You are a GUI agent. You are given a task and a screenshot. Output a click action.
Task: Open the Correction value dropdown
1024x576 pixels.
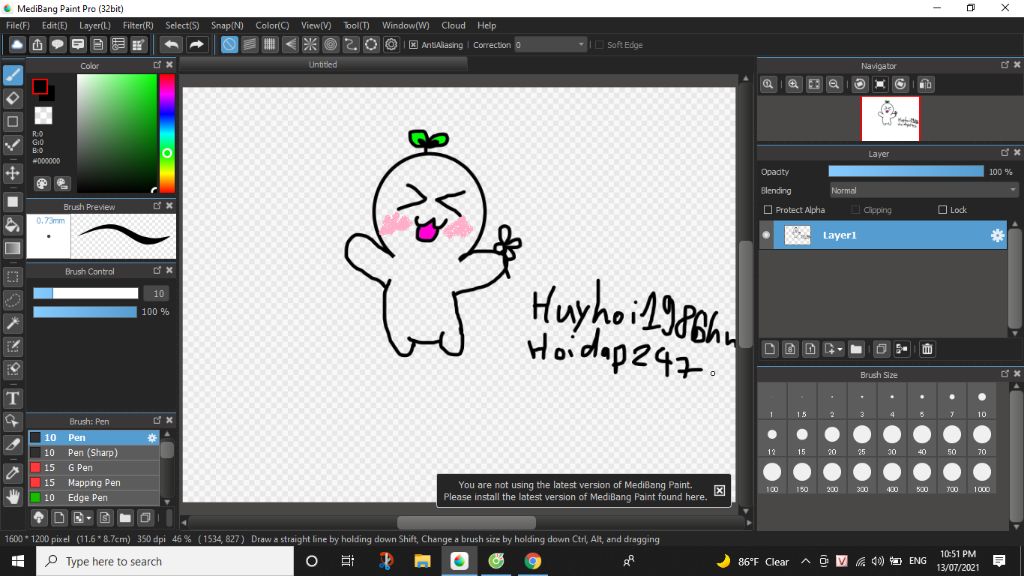click(x=581, y=44)
